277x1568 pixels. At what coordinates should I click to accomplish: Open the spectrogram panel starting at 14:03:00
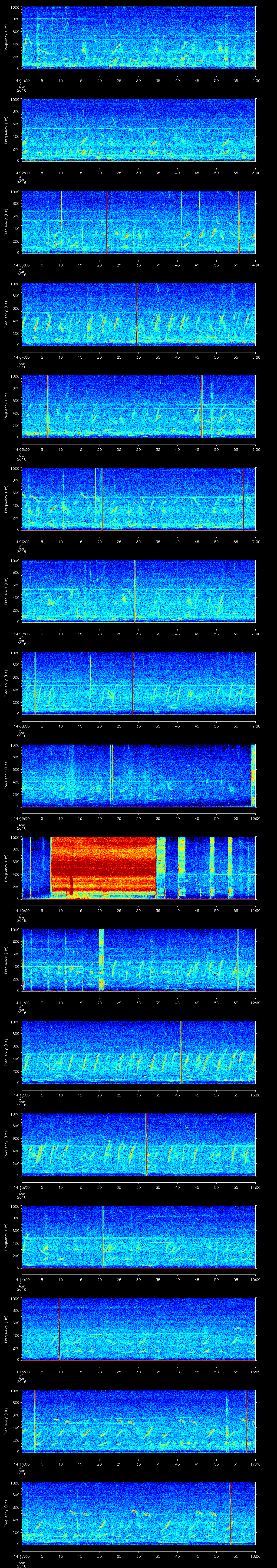139,222
